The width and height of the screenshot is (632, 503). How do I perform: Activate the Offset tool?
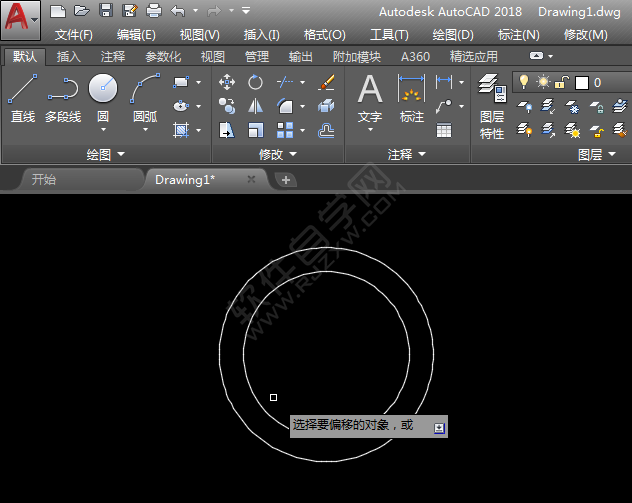326,131
